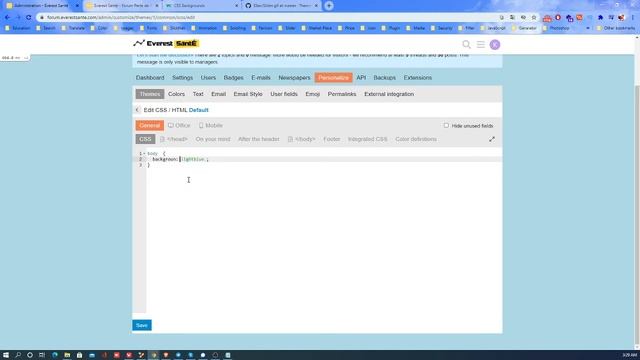Open the Permalinks sub-tab
640x360 pixels.
[x=342, y=94]
